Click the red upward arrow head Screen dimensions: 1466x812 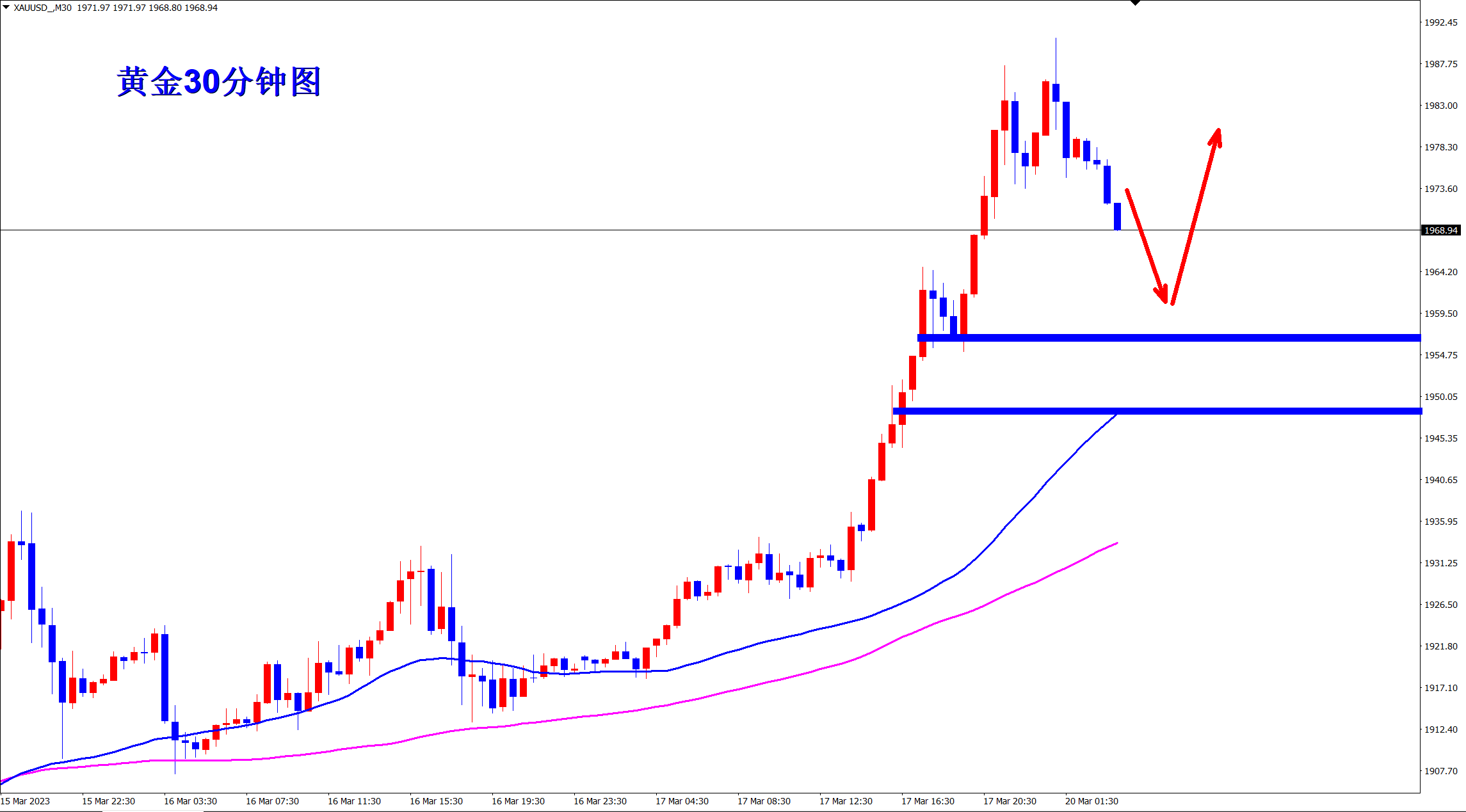(x=1217, y=136)
